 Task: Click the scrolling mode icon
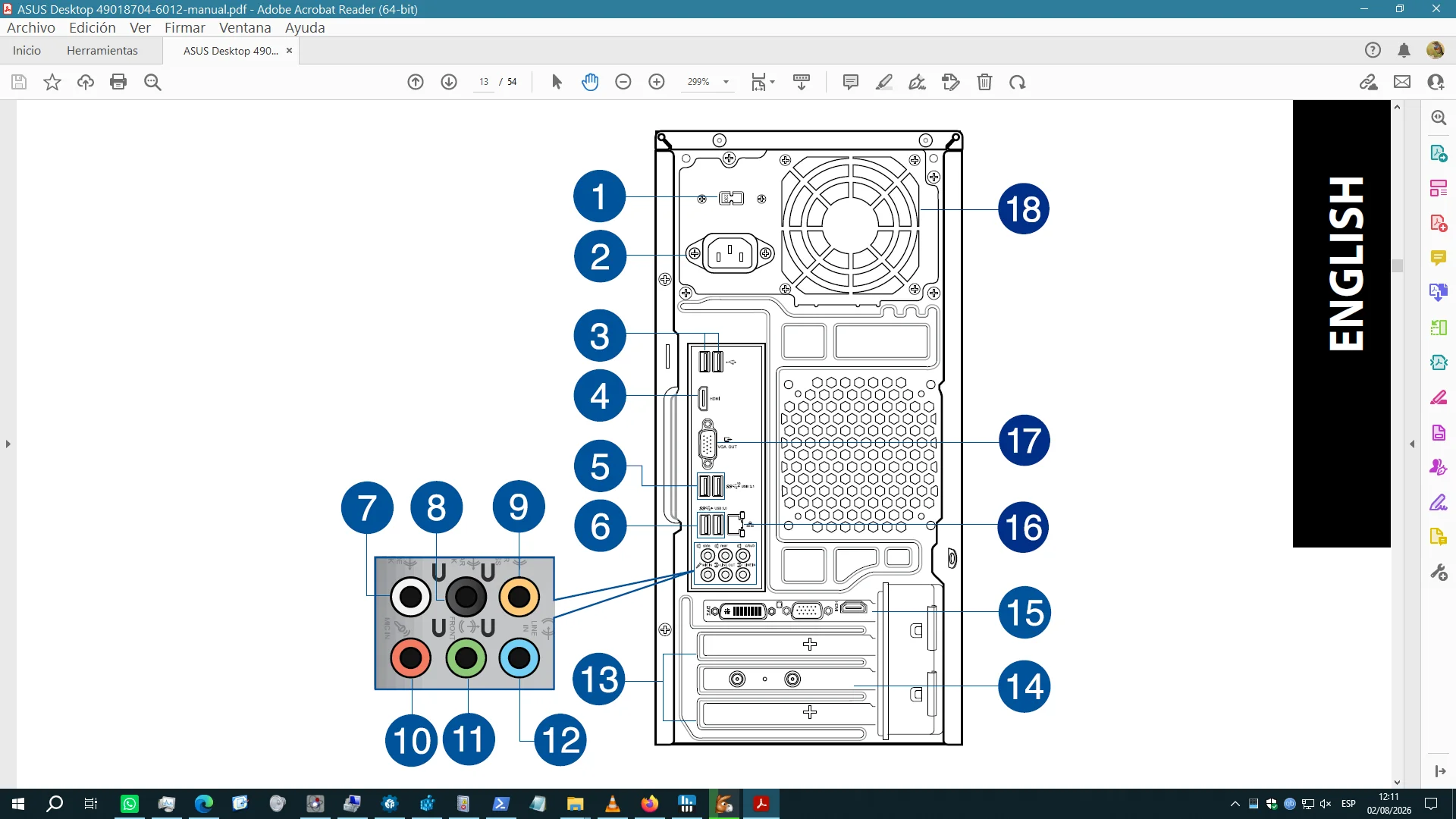pyautogui.click(x=802, y=82)
